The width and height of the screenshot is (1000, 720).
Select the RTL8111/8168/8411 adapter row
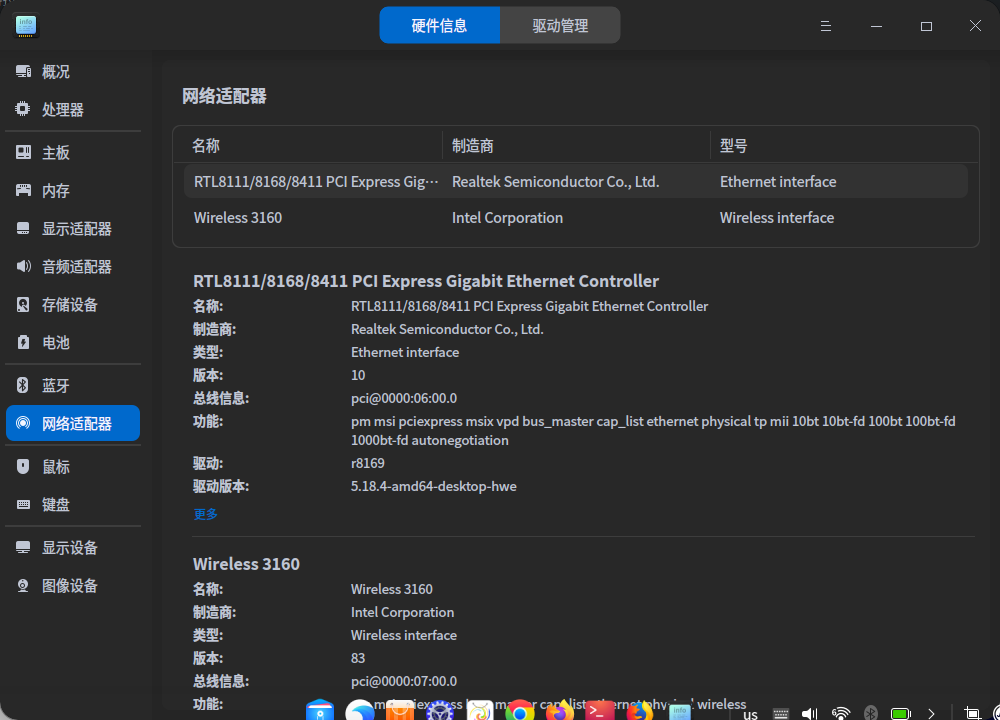click(x=576, y=182)
